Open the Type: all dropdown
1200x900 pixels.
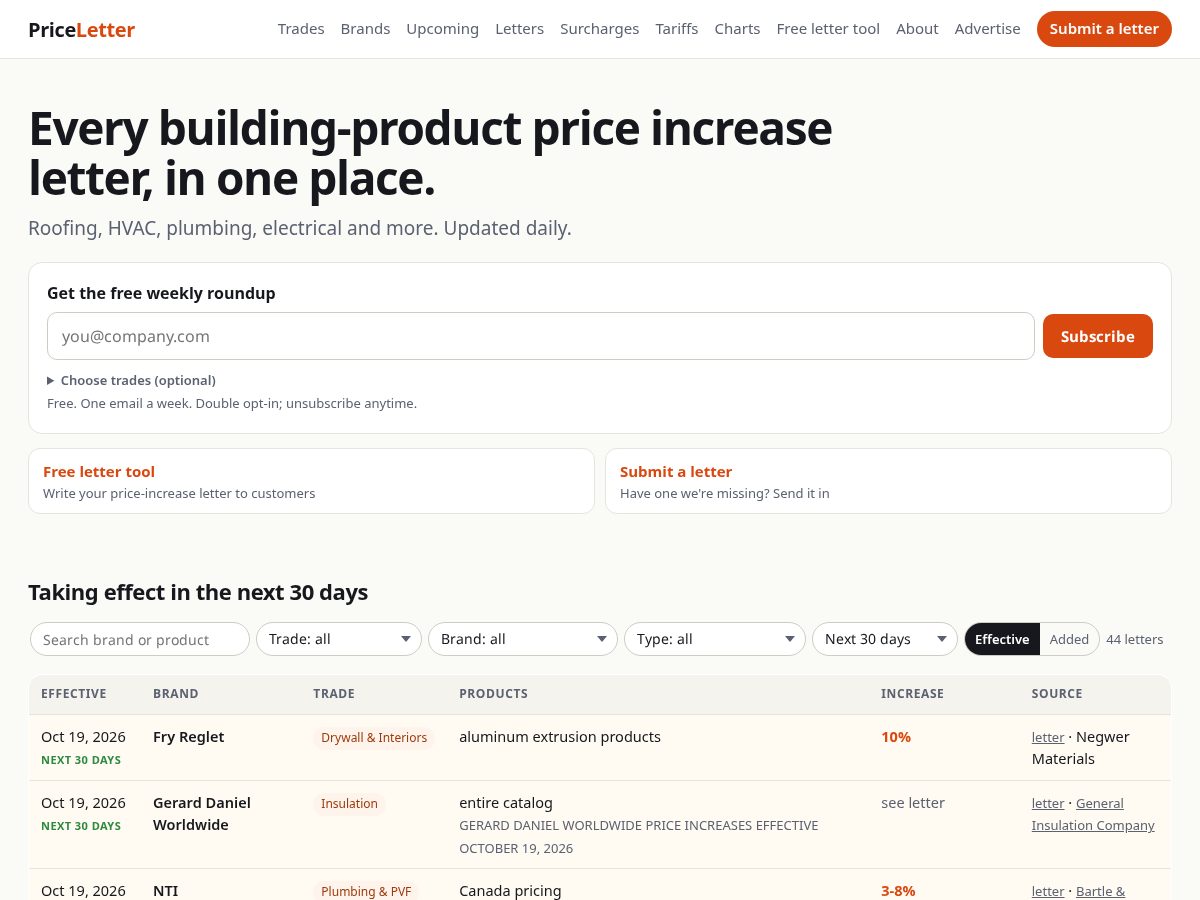pyautogui.click(x=714, y=639)
